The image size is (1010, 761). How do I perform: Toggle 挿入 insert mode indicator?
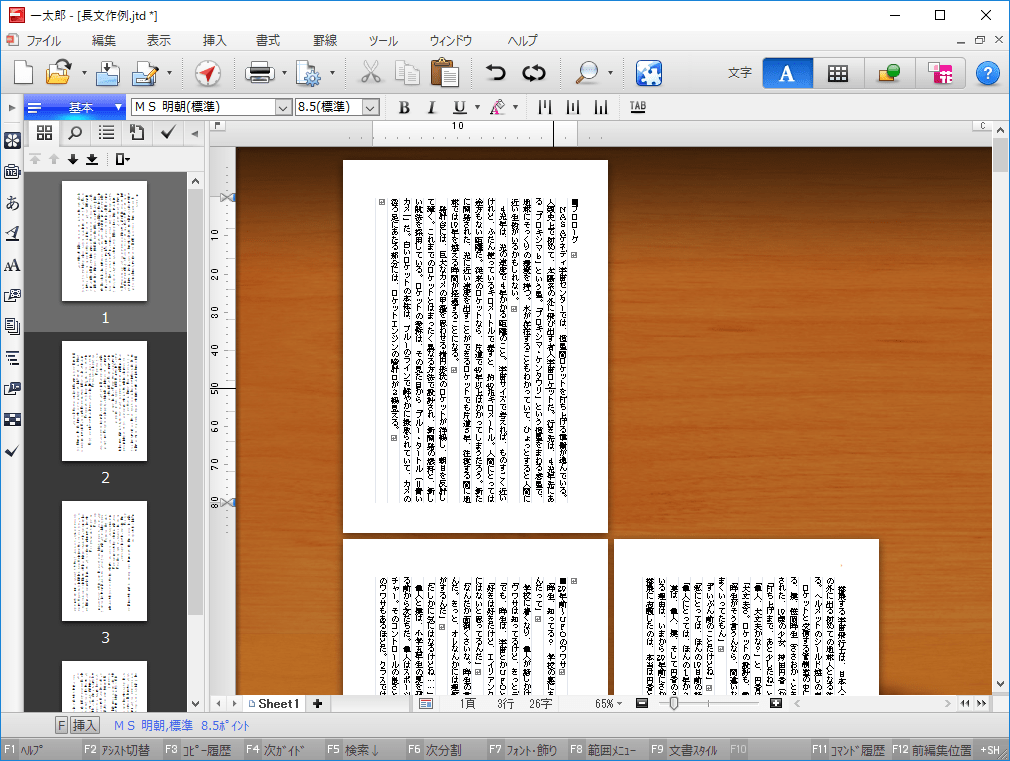pyautogui.click(x=85, y=726)
